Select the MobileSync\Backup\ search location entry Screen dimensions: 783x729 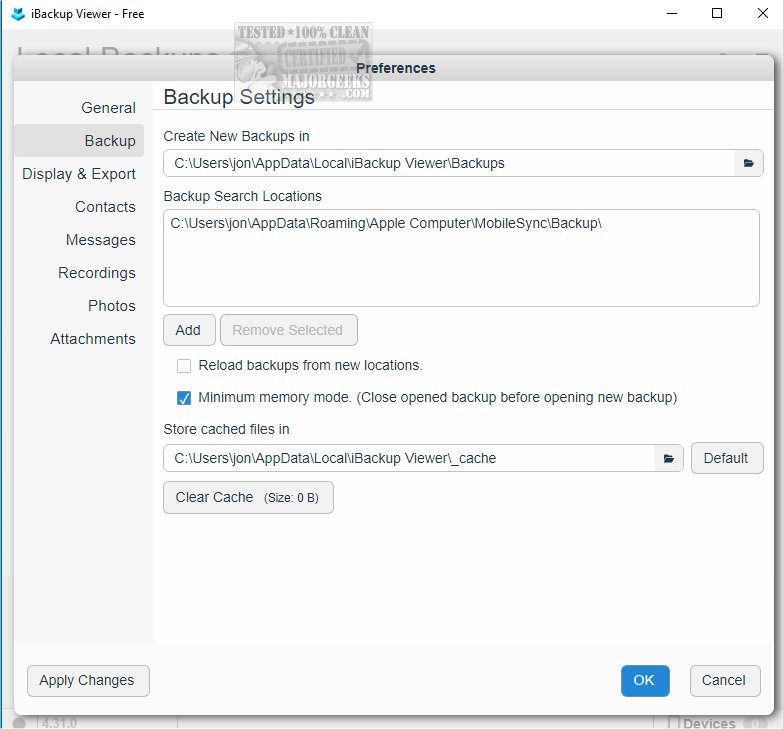coord(386,223)
